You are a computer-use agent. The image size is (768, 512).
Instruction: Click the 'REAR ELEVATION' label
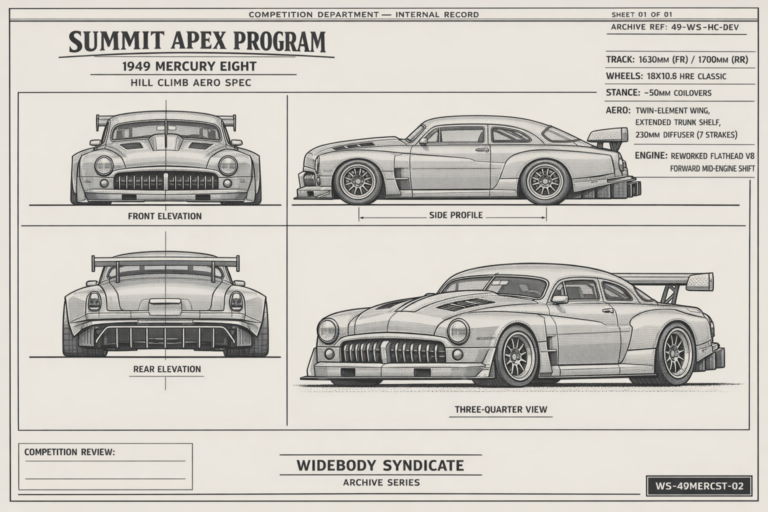click(167, 369)
